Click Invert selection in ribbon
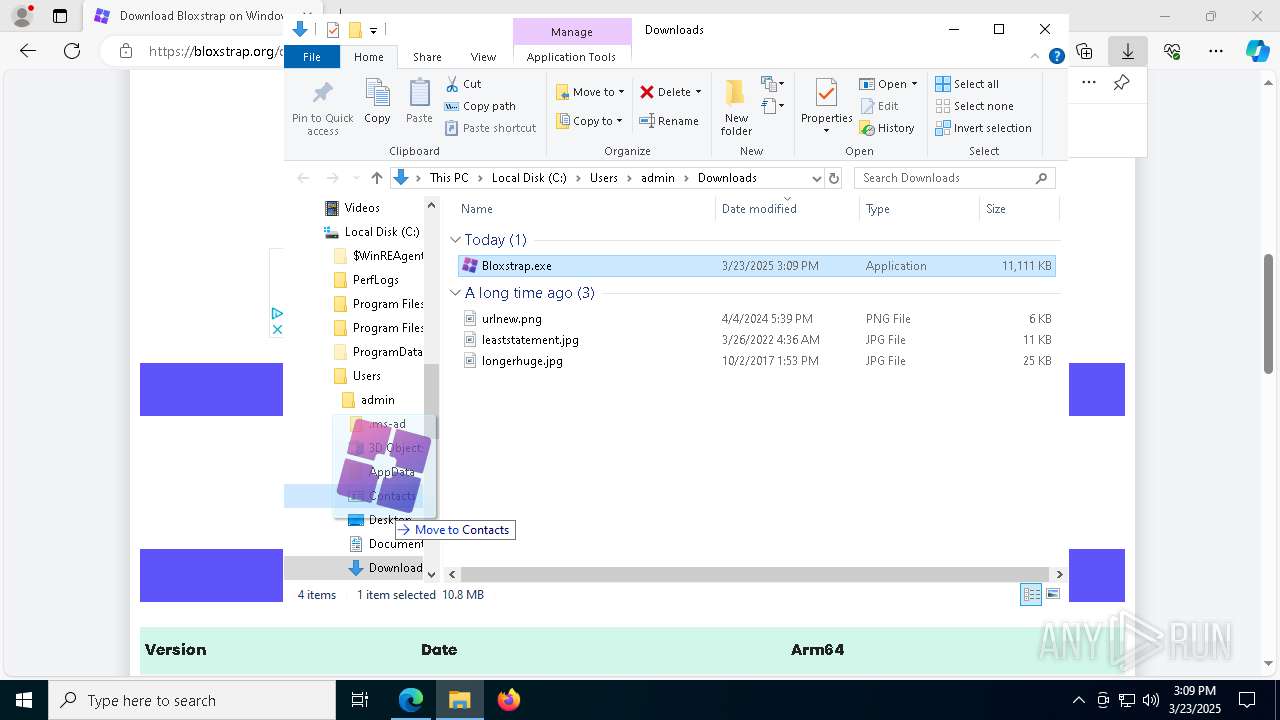Image resolution: width=1280 pixels, height=720 pixels. (x=984, y=128)
